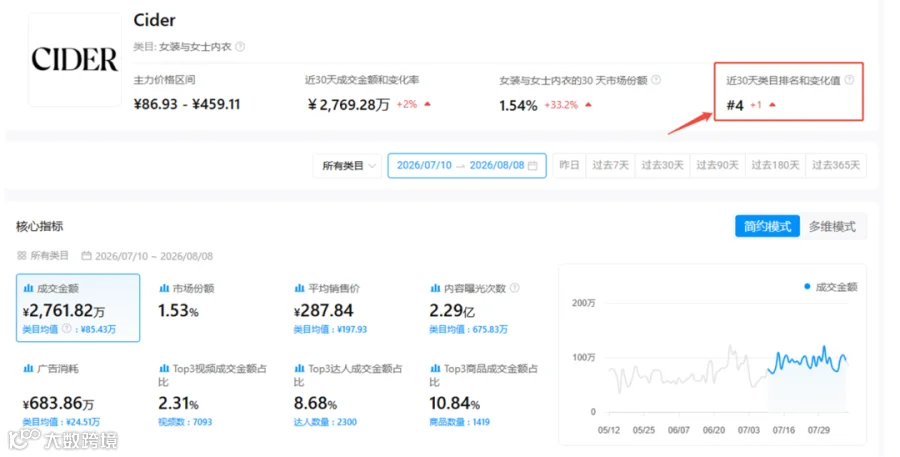Screen dimensions: 900x457
Task: Open help icon next to 女装与女士内衣 category
Action: point(240,47)
